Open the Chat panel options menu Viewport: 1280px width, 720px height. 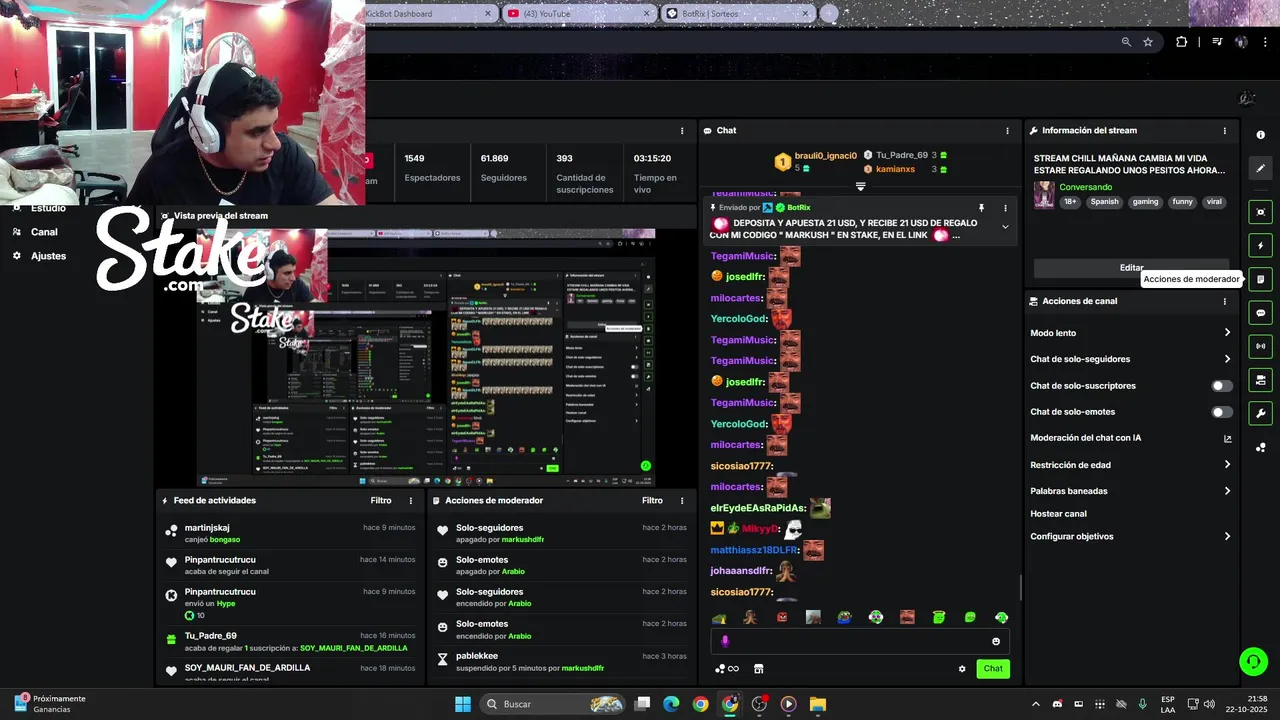(x=1007, y=131)
